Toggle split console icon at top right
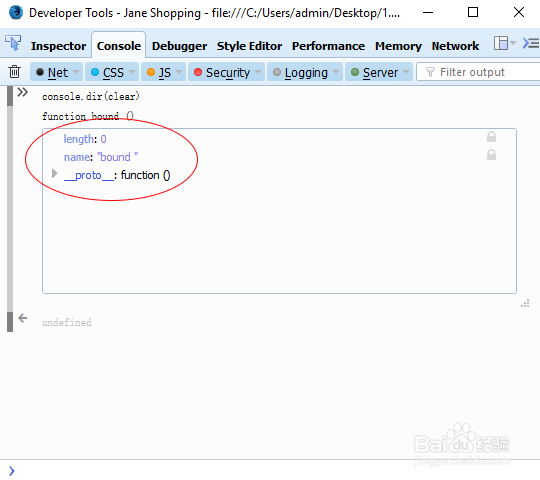This screenshot has width=540, height=480. [x=531, y=43]
